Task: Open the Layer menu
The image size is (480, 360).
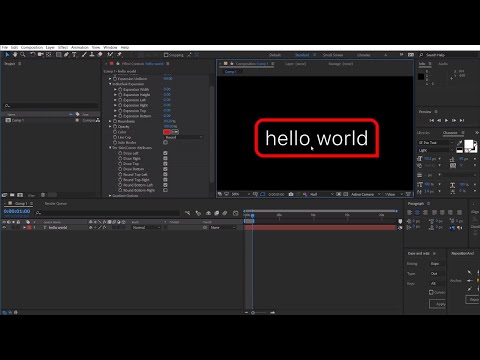Action: tap(50, 48)
